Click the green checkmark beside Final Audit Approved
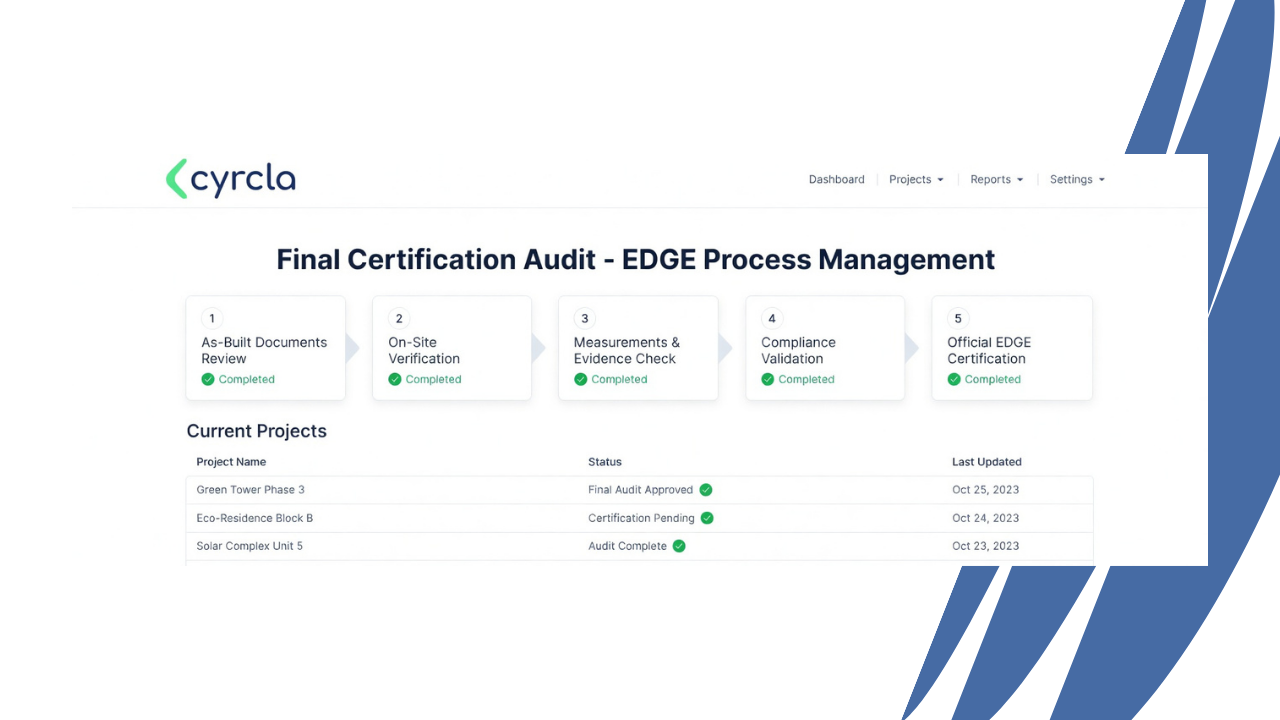Screen dimensions: 1280x720 click(x=706, y=490)
